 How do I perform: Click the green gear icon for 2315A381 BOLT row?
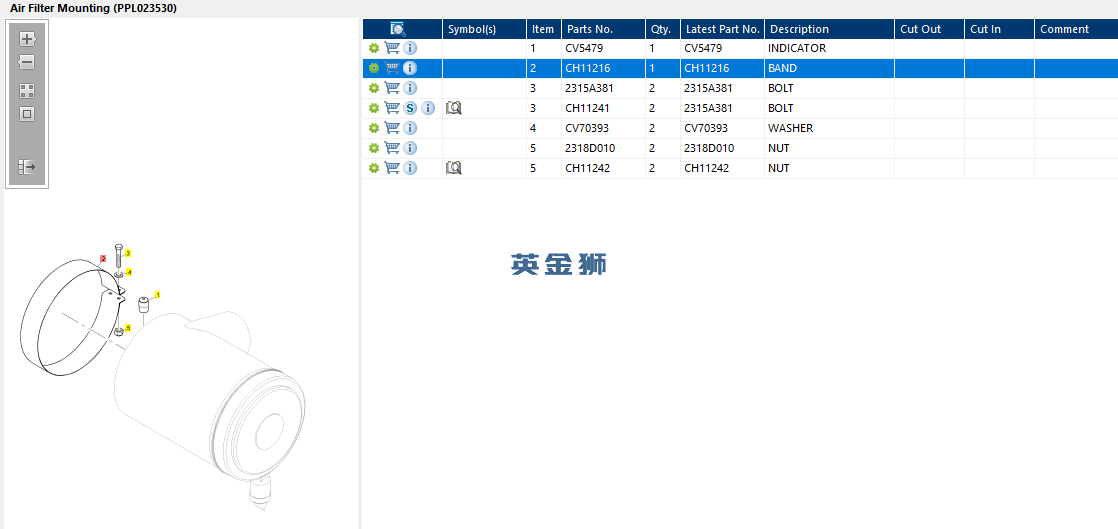tap(374, 88)
